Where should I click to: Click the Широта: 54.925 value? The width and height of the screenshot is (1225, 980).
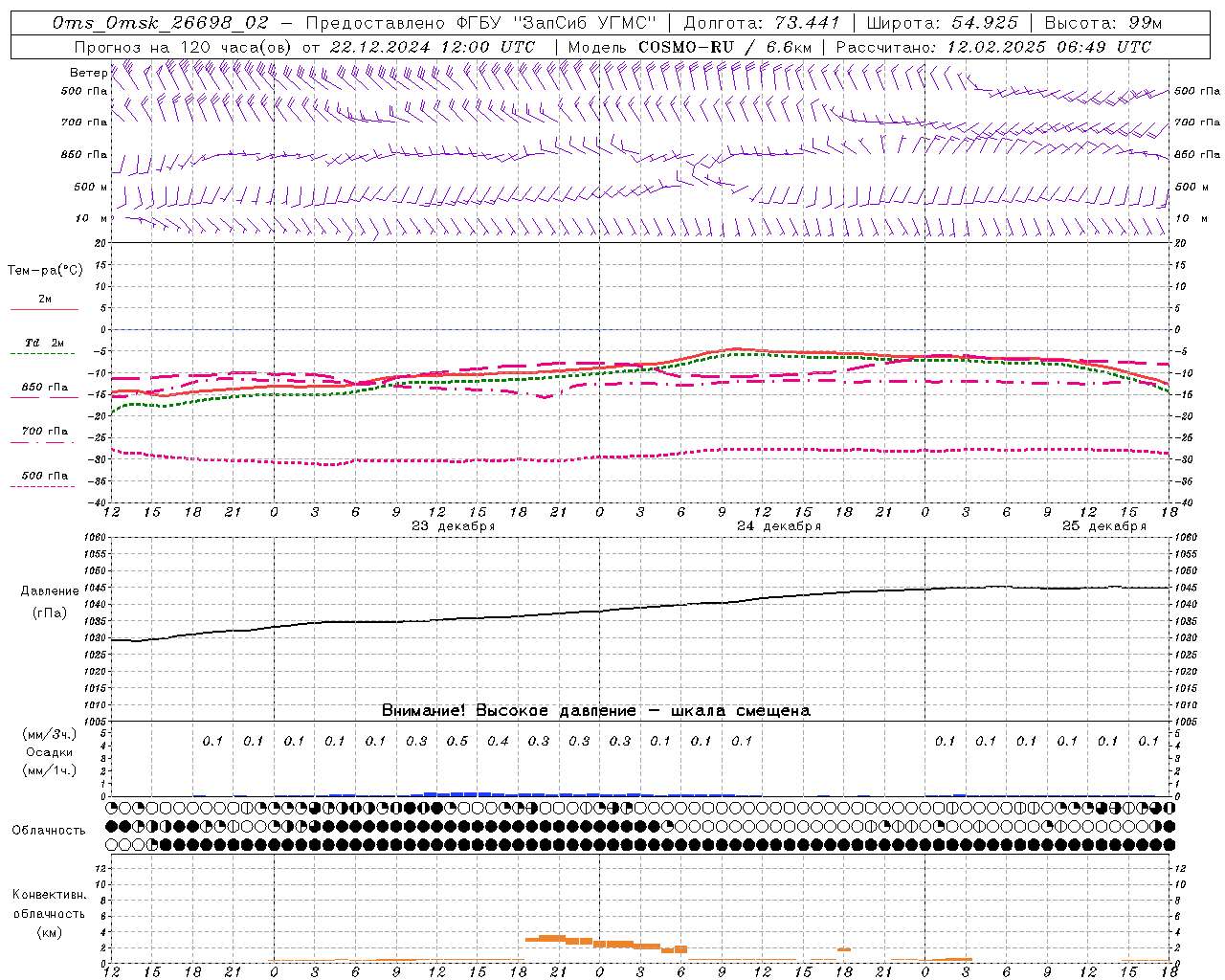(x=943, y=23)
